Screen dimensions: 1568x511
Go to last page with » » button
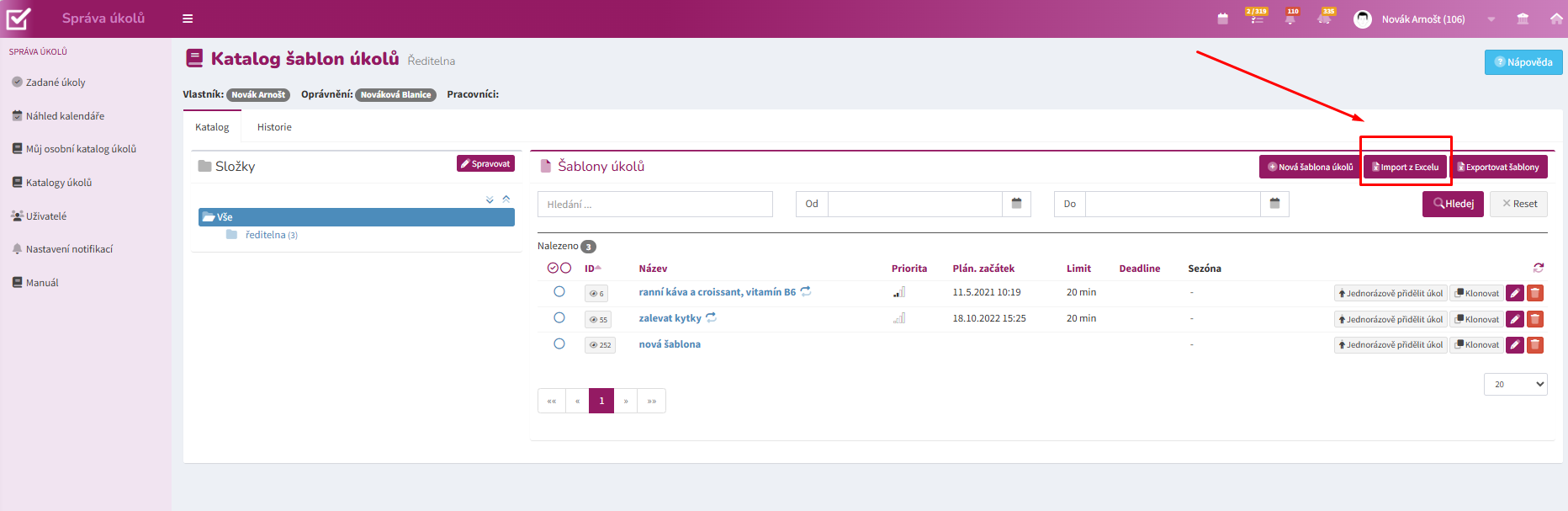click(652, 401)
